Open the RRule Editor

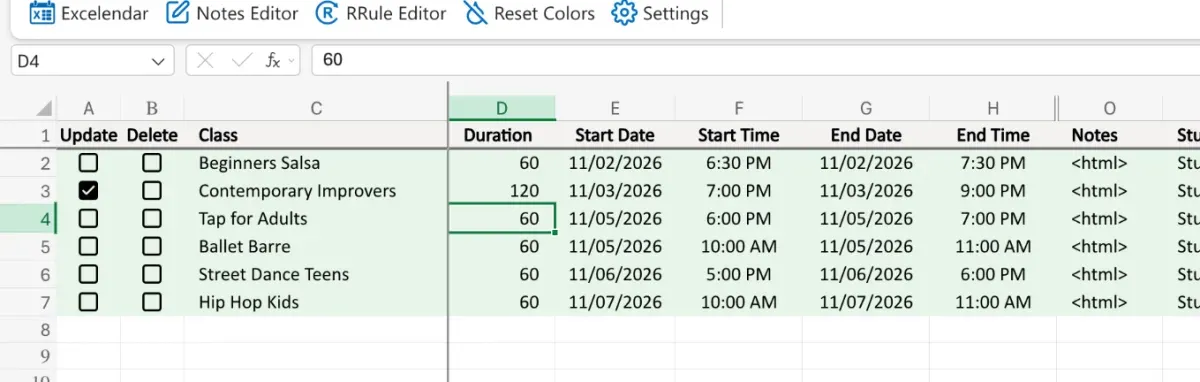tap(380, 14)
